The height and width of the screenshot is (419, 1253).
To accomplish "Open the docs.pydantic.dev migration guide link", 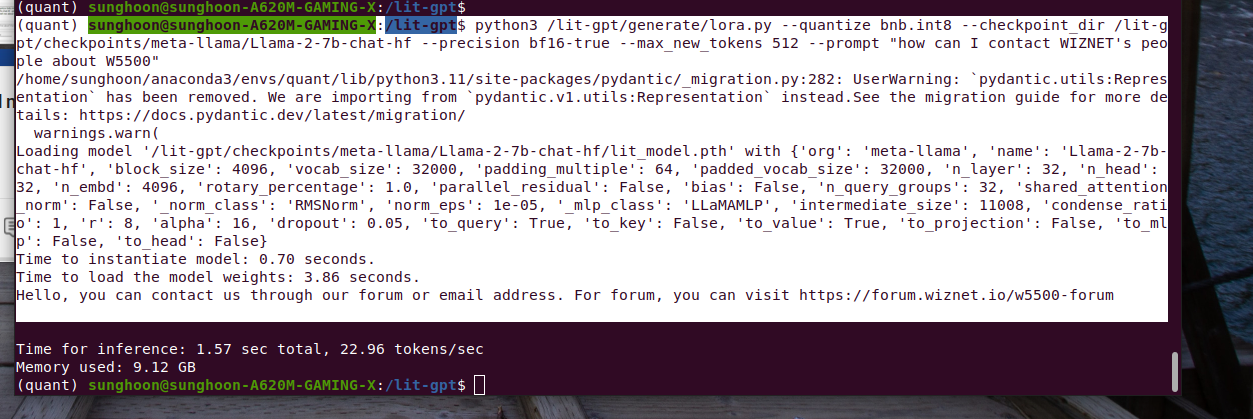I will 271,115.
